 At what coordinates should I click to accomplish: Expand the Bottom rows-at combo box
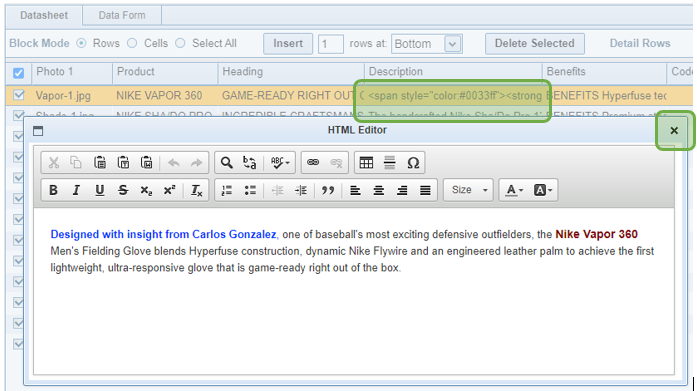[453, 44]
